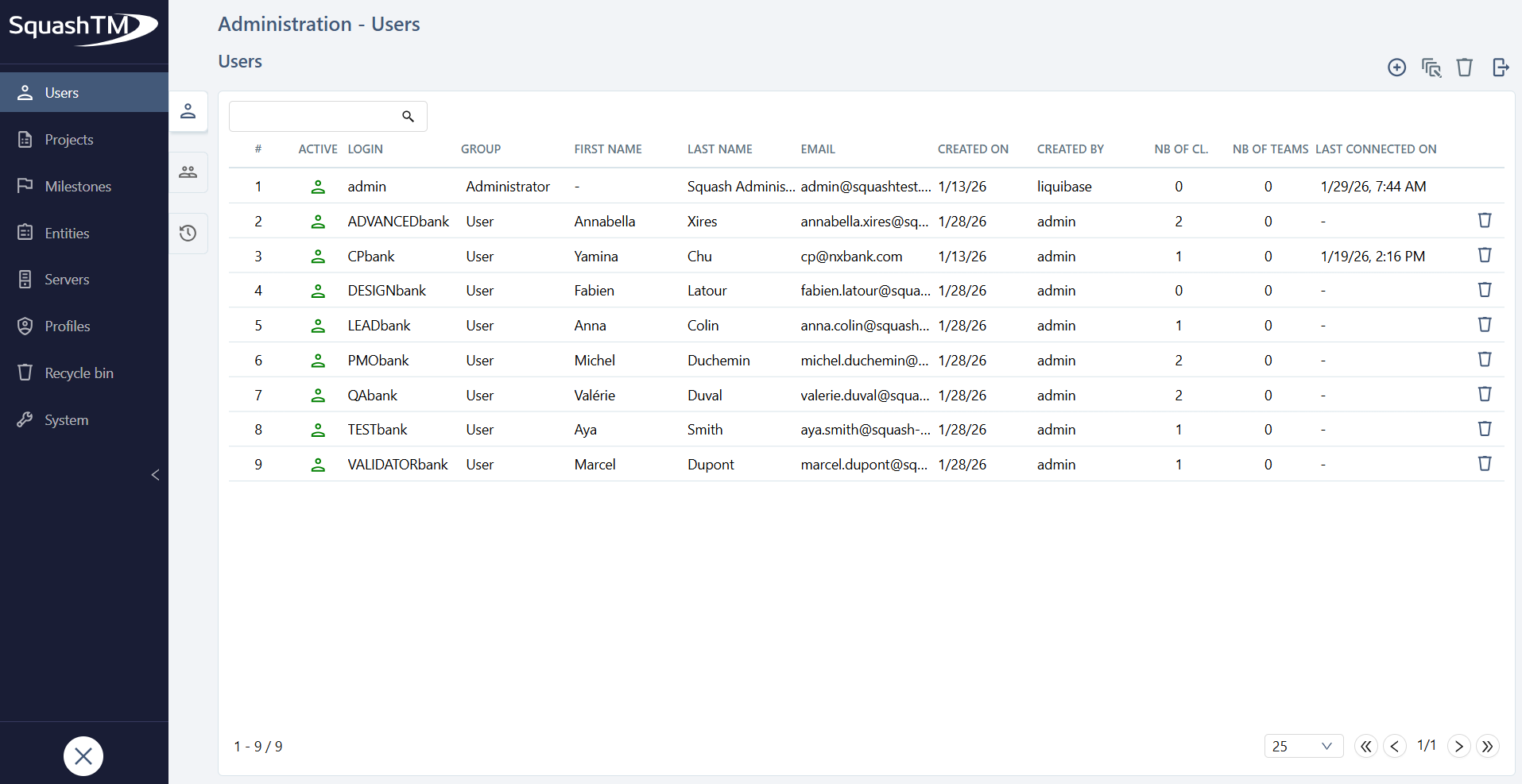Image resolution: width=1522 pixels, height=784 pixels.
Task: Deactivate the ADVANCEDbank user
Action: (x=319, y=222)
